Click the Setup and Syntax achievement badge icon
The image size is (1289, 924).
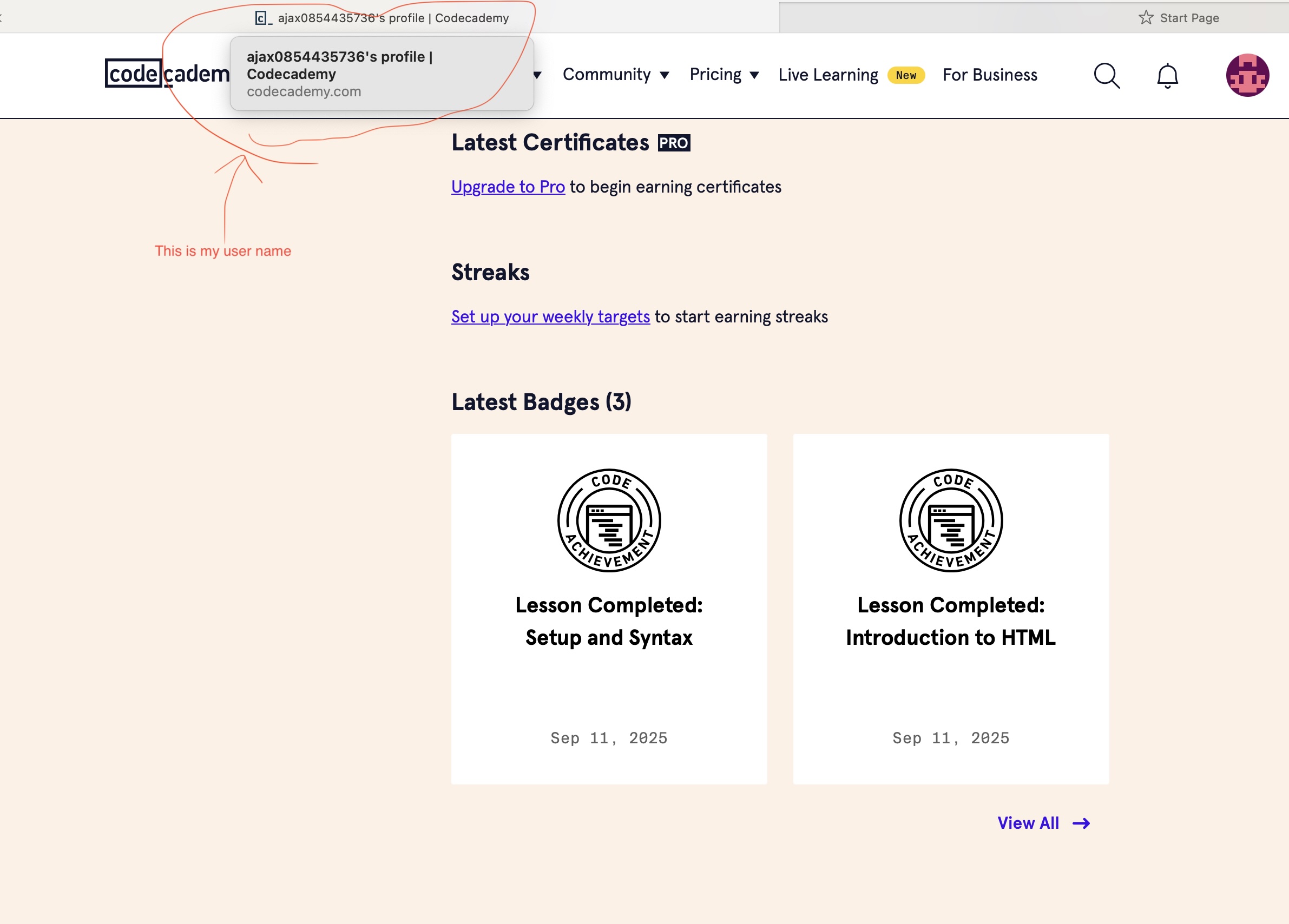(x=609, y=520)
